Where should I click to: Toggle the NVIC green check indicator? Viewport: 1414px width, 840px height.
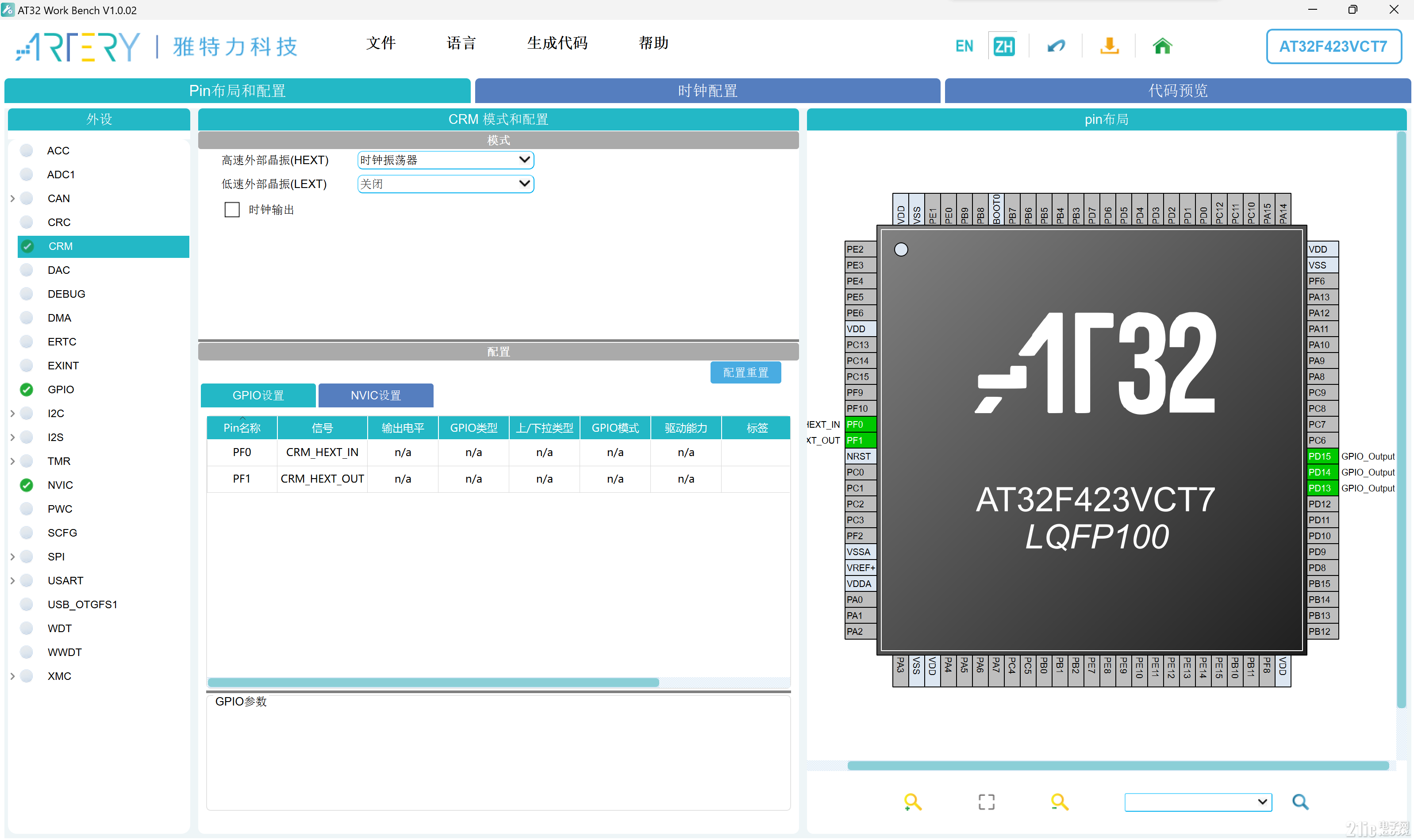coord(26,485)
